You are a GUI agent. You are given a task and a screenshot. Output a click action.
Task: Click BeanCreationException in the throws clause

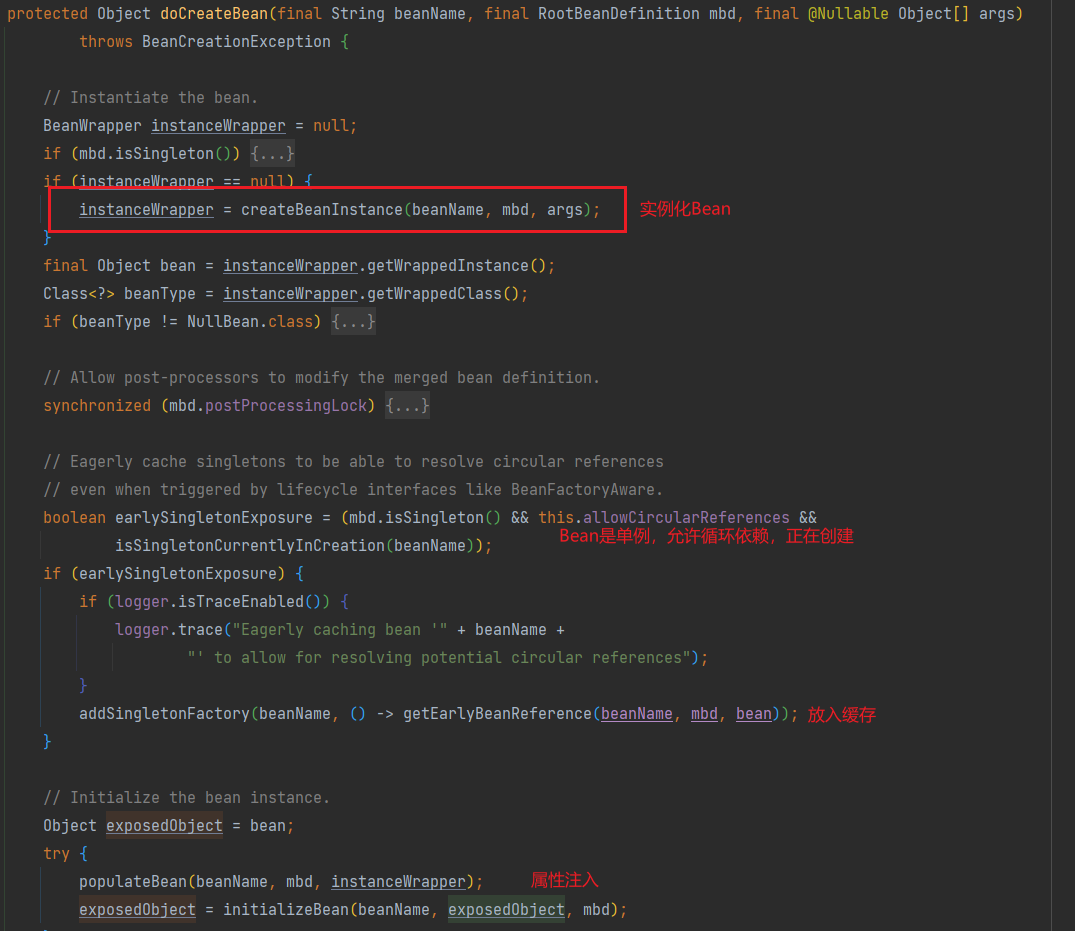tap(236, 42)
